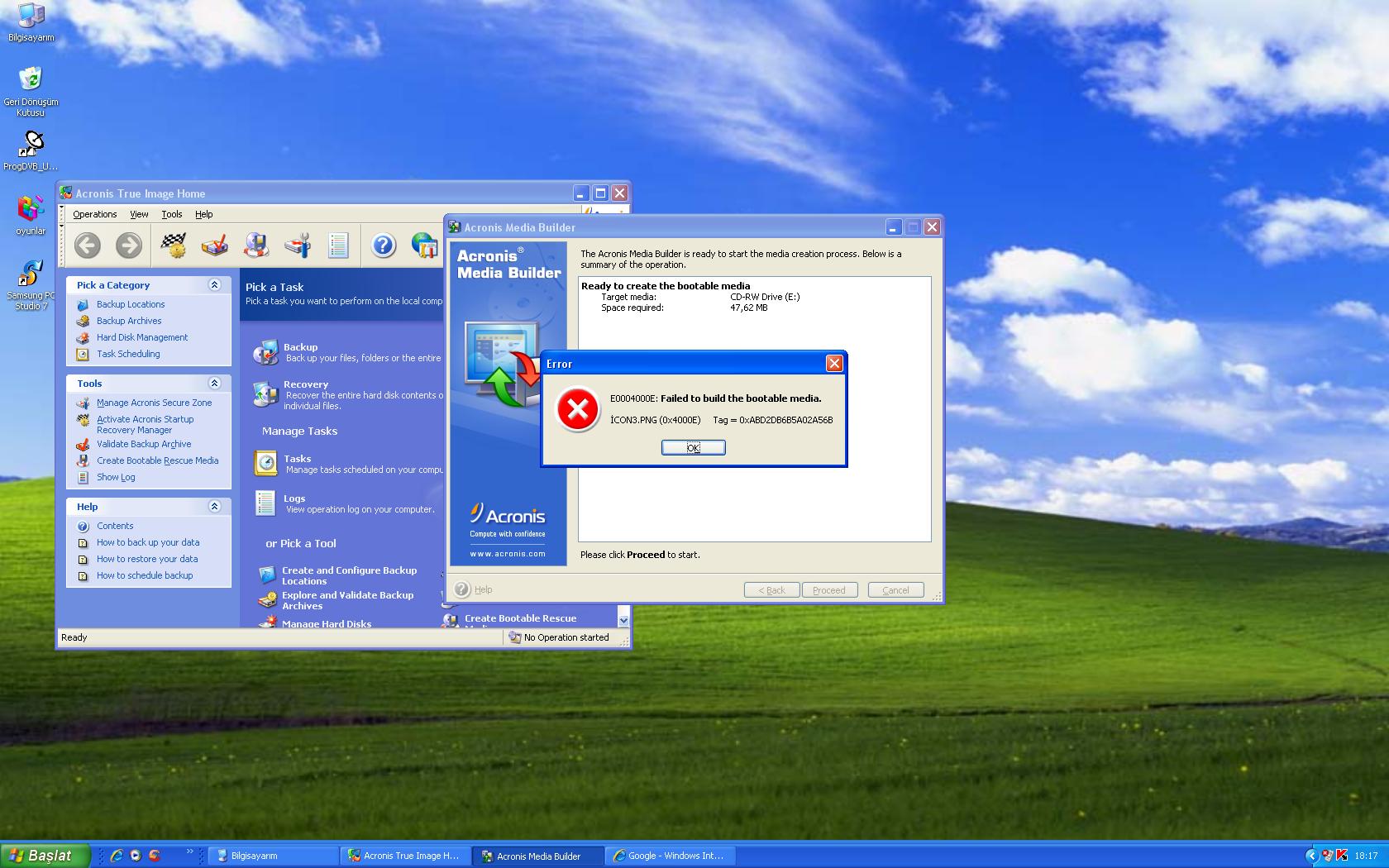Open How to back up your data
Image resolution: width=1389 pixels, height=868 pixels.
point(148,542)
